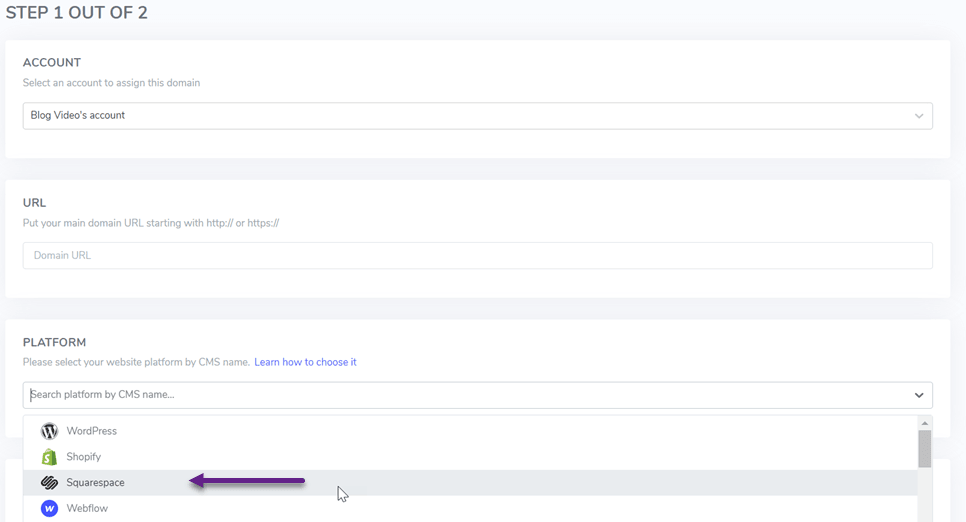Viewport: 966px width, 522px height.
Task: Open the Learn how to choose it link
Action: tap(305, 362)
